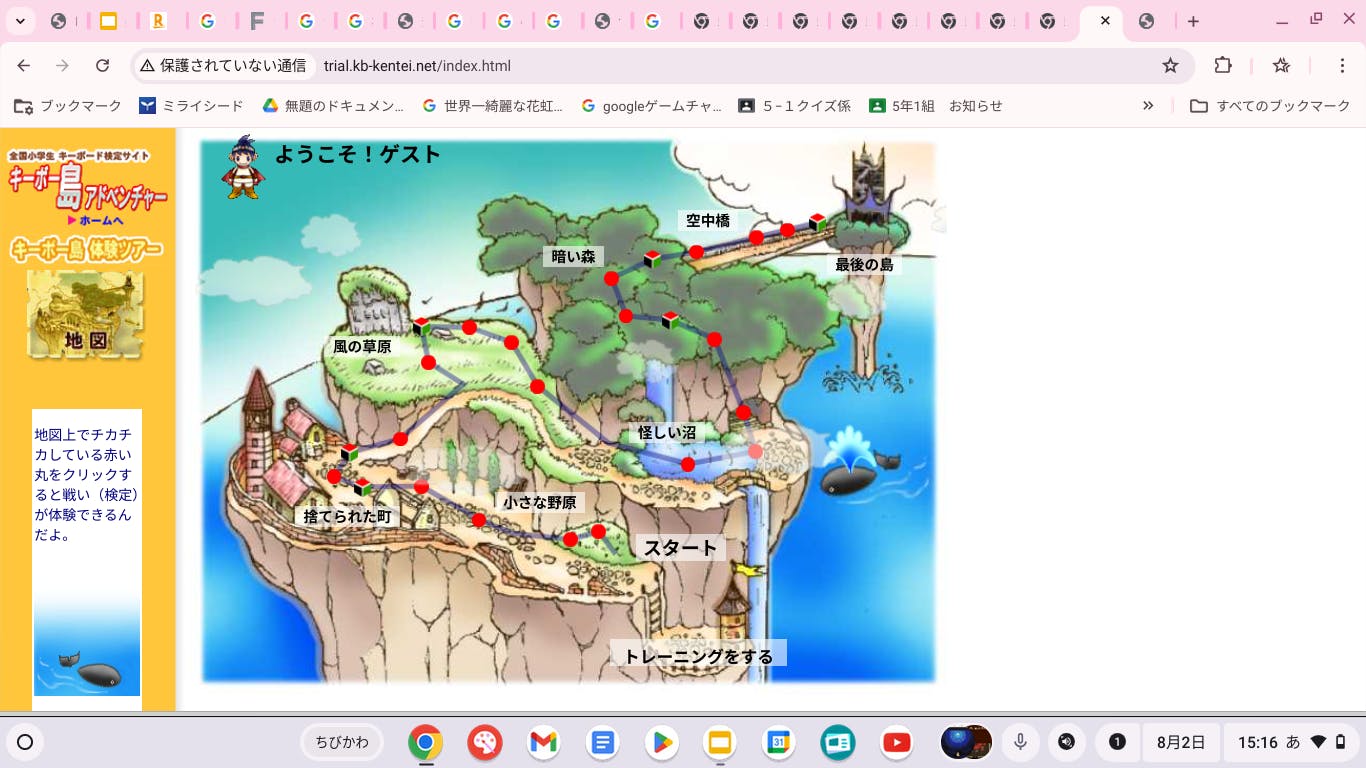
Task: Reload the page
Action: tap(102, 66)
